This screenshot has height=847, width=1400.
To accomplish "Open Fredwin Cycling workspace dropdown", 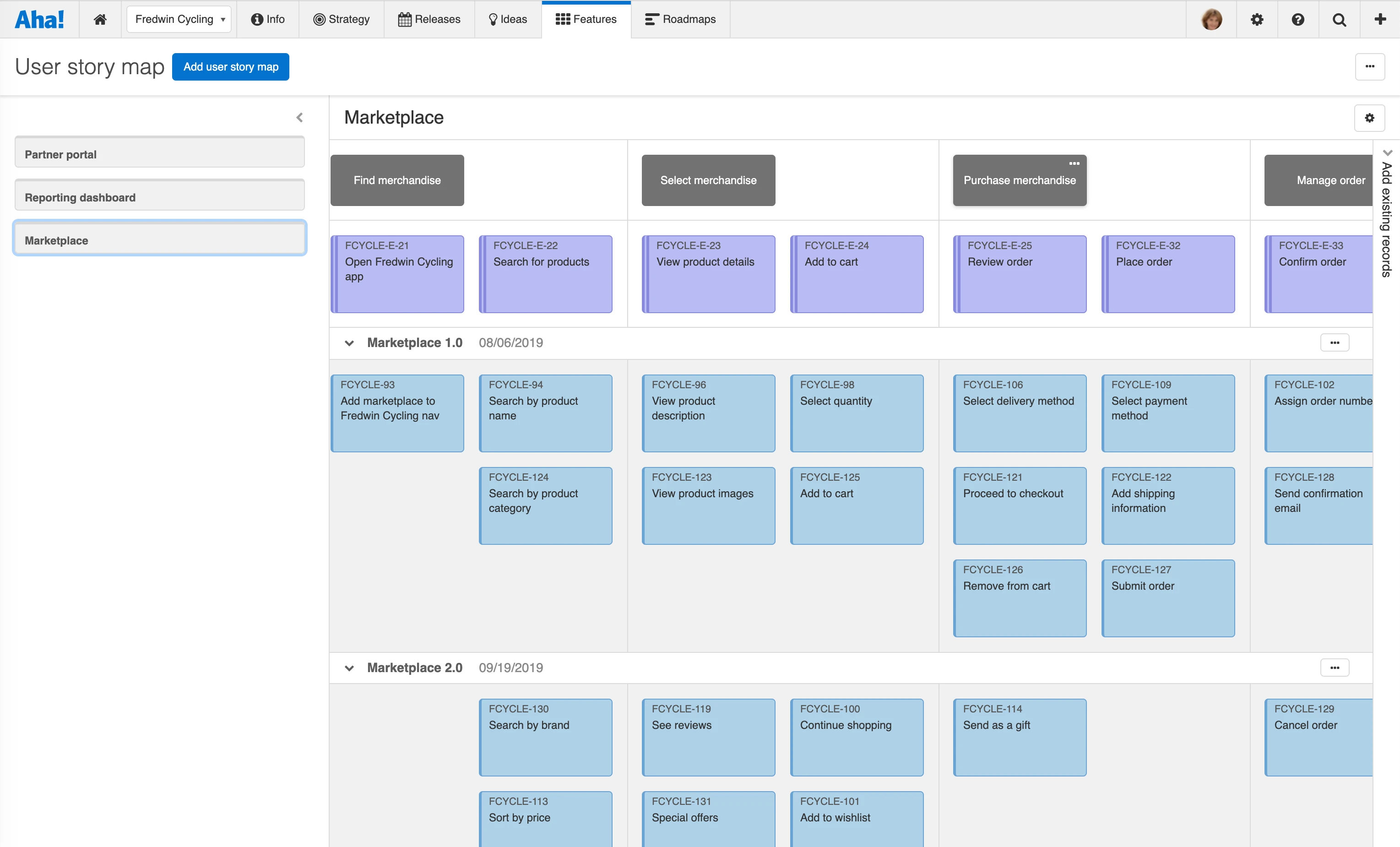I will 179,19.
